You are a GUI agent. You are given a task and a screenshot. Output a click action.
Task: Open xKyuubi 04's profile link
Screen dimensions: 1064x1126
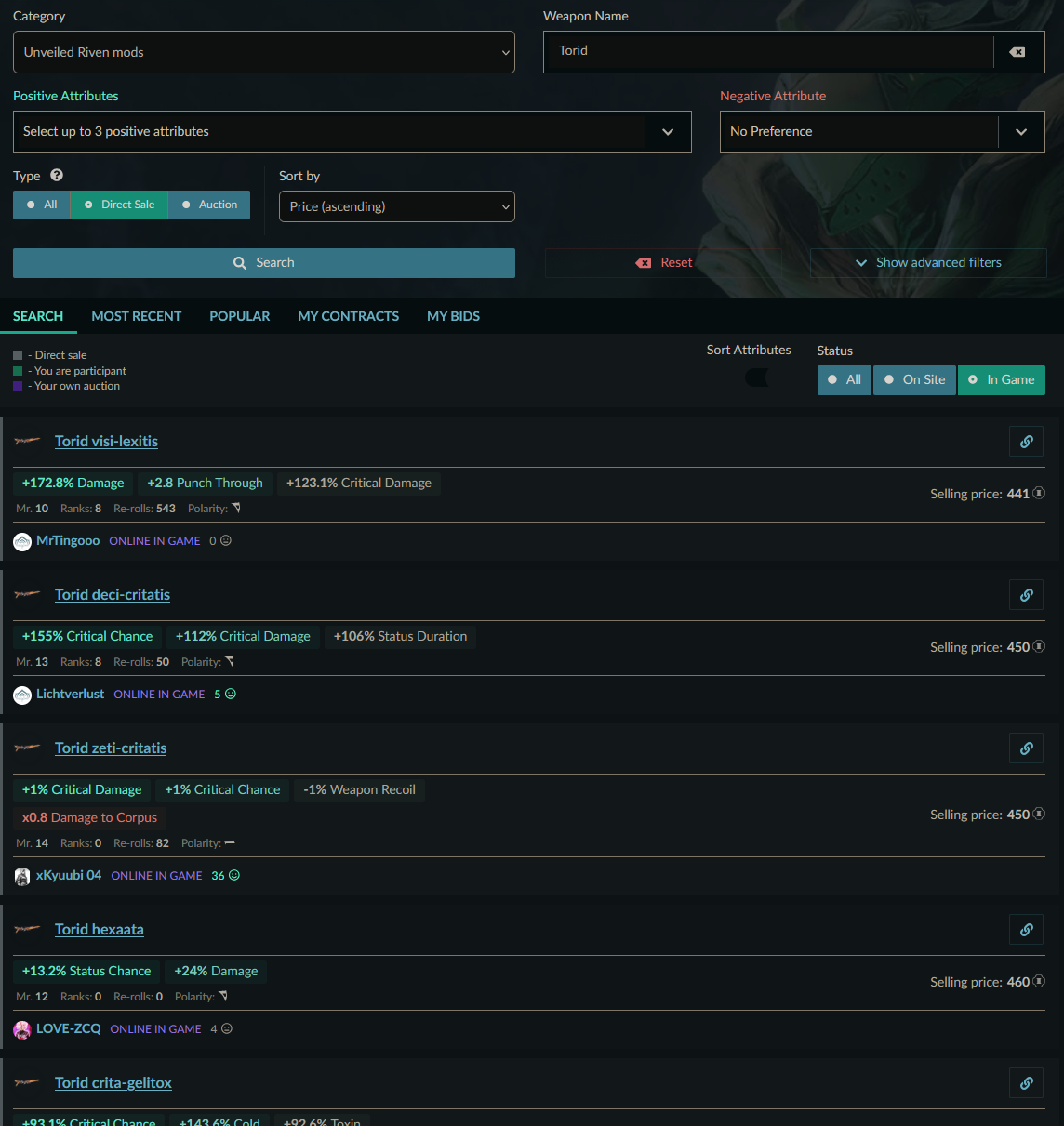click(69, 875)
